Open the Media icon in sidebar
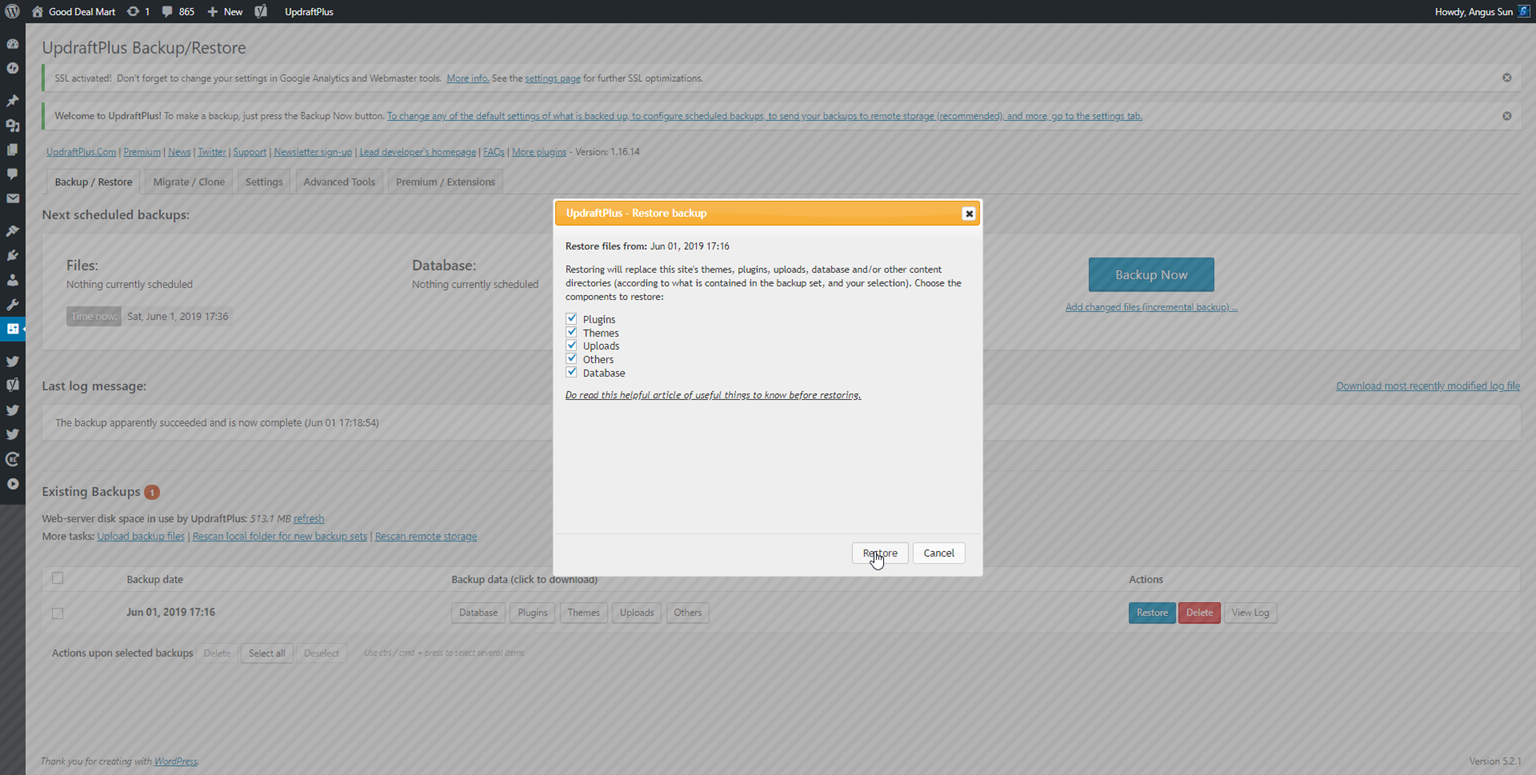 [12, 126]
